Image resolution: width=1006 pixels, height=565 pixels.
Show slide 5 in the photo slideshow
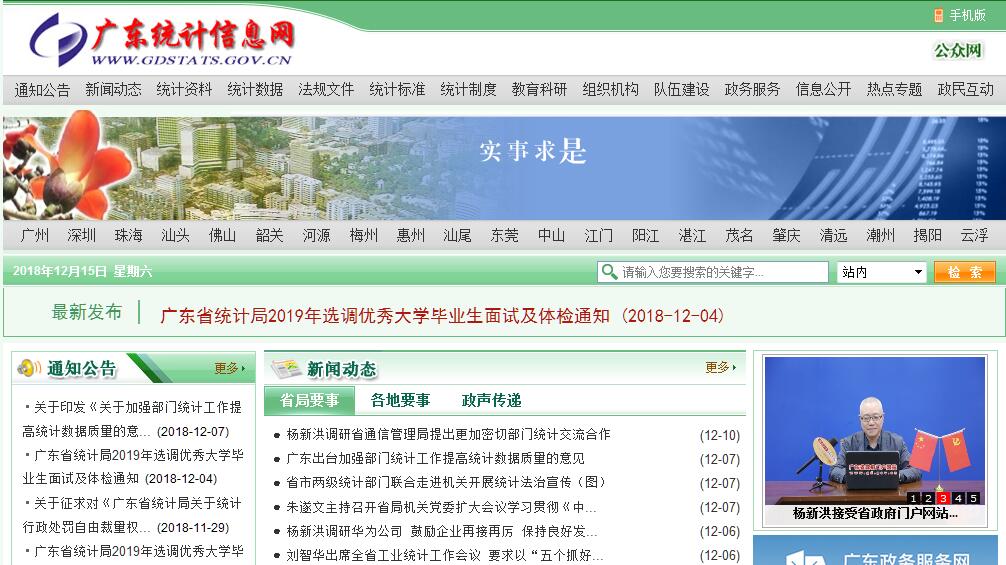tap(973, 498)
